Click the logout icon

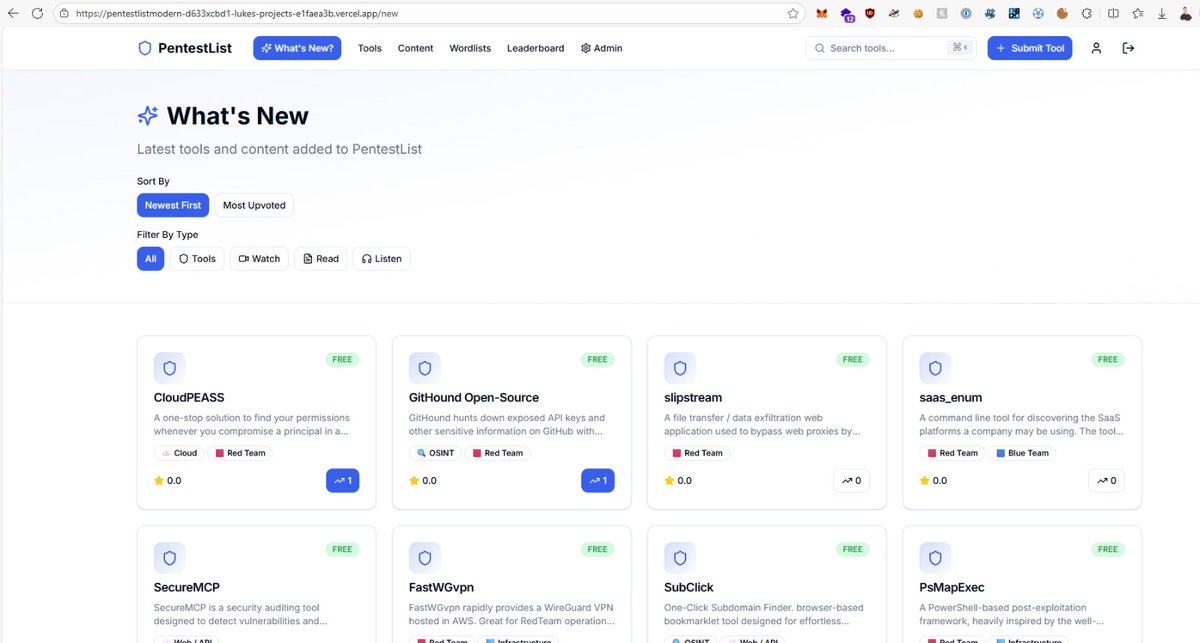1128,48
